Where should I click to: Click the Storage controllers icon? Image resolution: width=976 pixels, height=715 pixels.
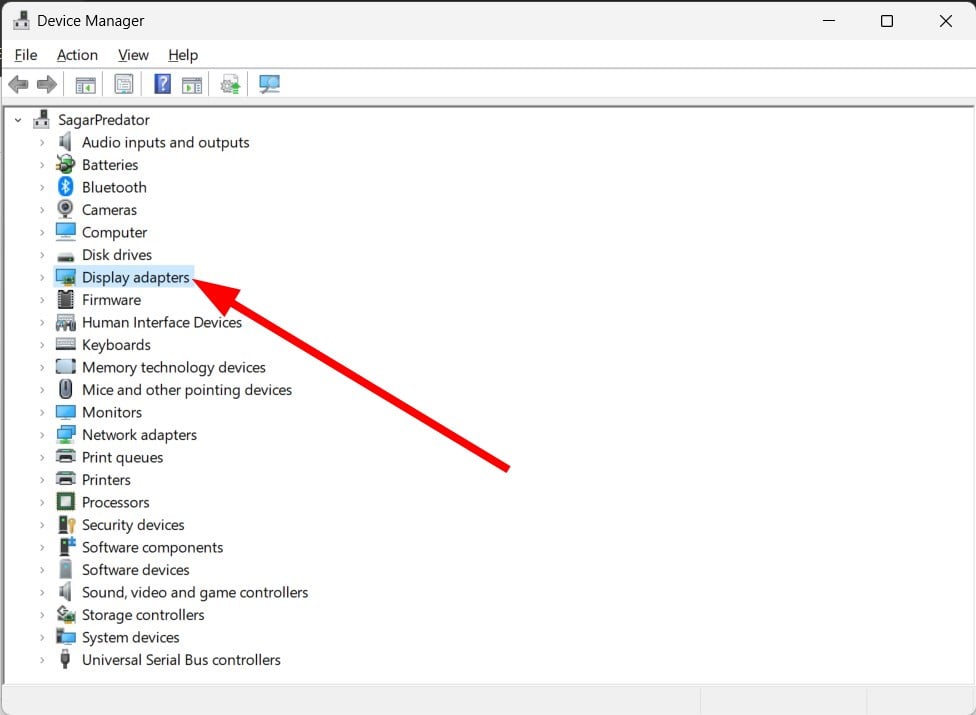[66, 615]
